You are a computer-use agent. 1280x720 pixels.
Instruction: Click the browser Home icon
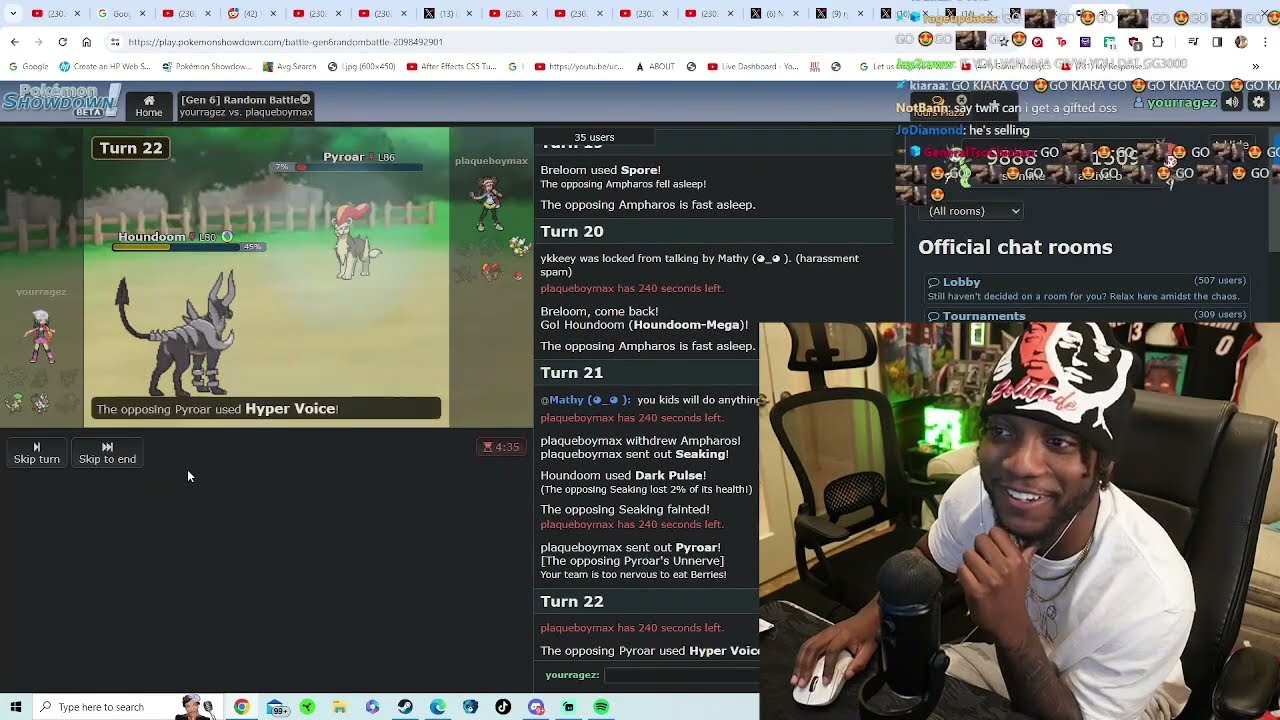(86, 42)
